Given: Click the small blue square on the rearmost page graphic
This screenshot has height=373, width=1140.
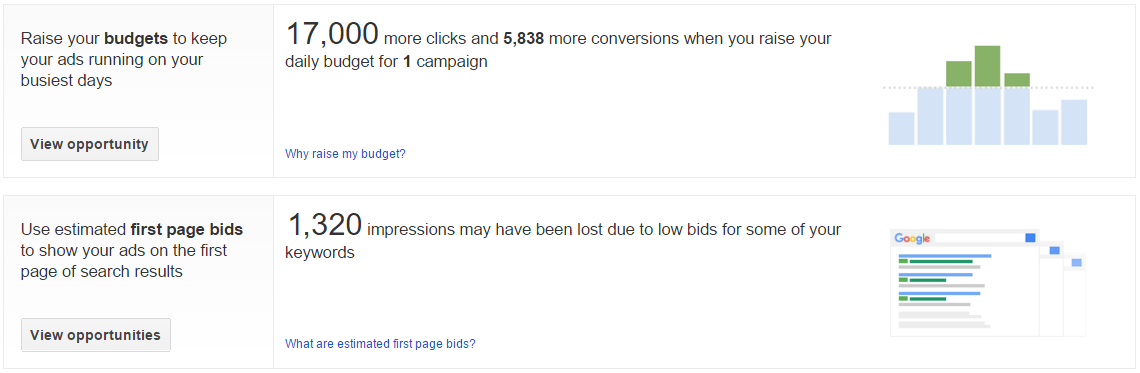Looking at the screenshot, I should pos(1077,262).
